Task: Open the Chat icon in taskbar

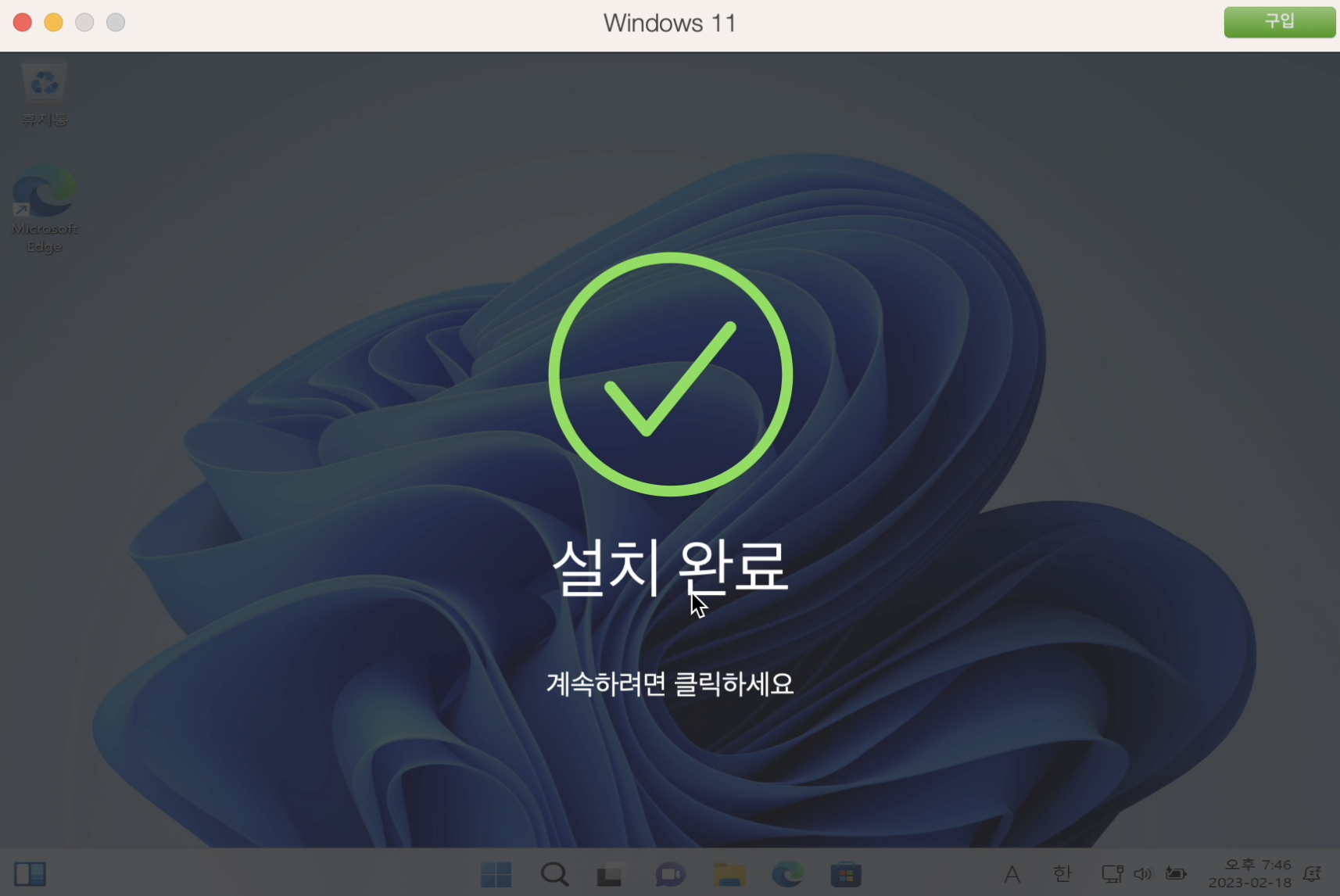Action: coord(670,874)
